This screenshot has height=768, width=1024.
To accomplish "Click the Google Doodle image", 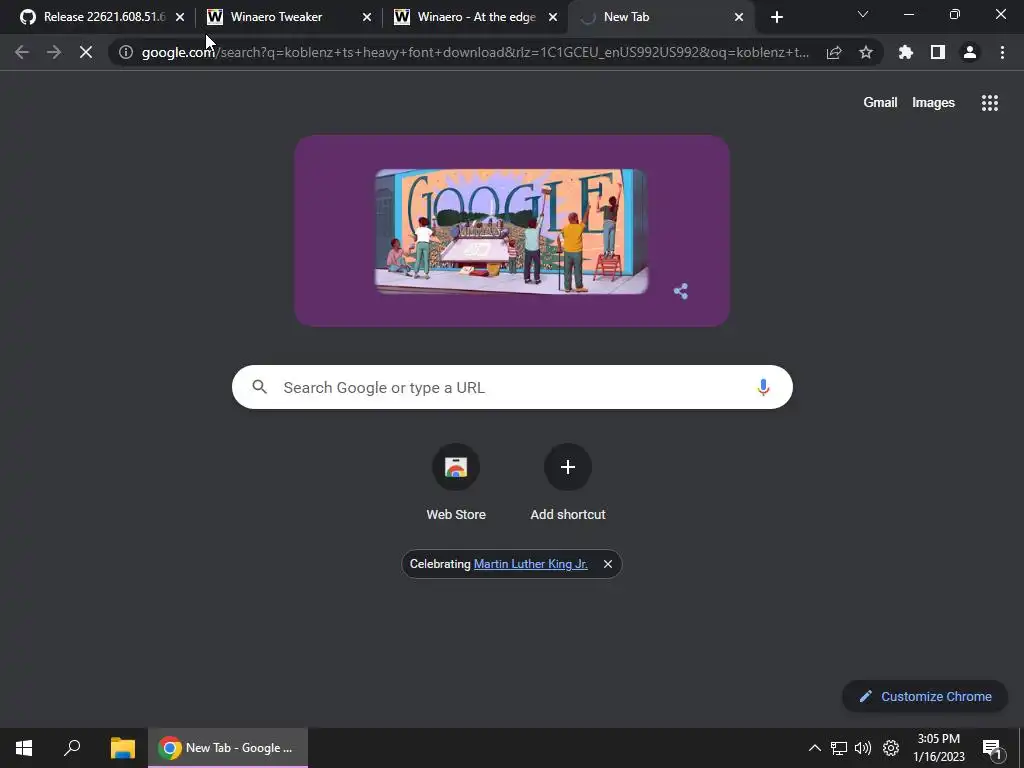I will pyautogui.click(x=511, y=231).
